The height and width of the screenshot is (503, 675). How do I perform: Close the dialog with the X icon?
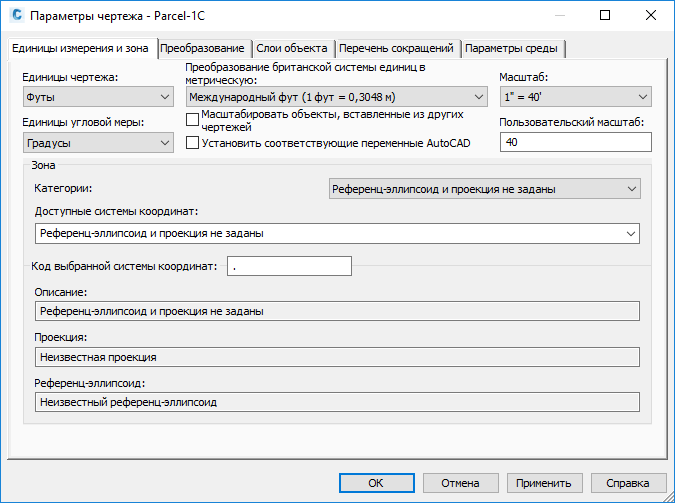click(651, 16)
